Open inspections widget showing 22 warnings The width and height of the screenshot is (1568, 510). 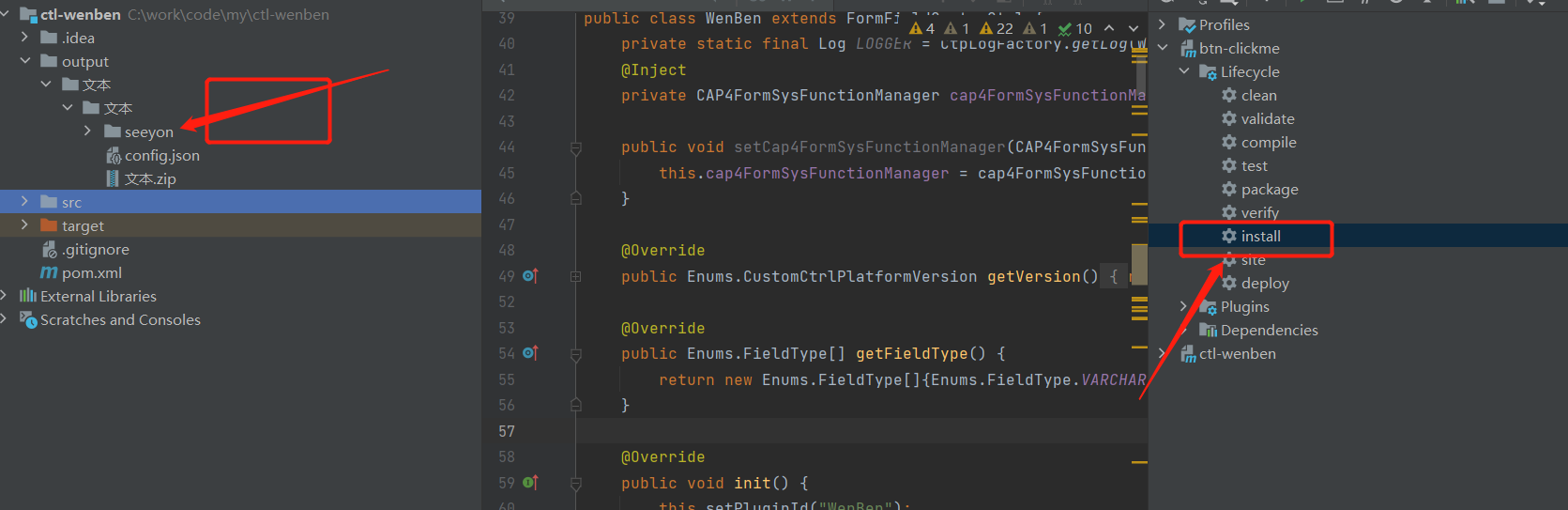(x=997, y=28)
